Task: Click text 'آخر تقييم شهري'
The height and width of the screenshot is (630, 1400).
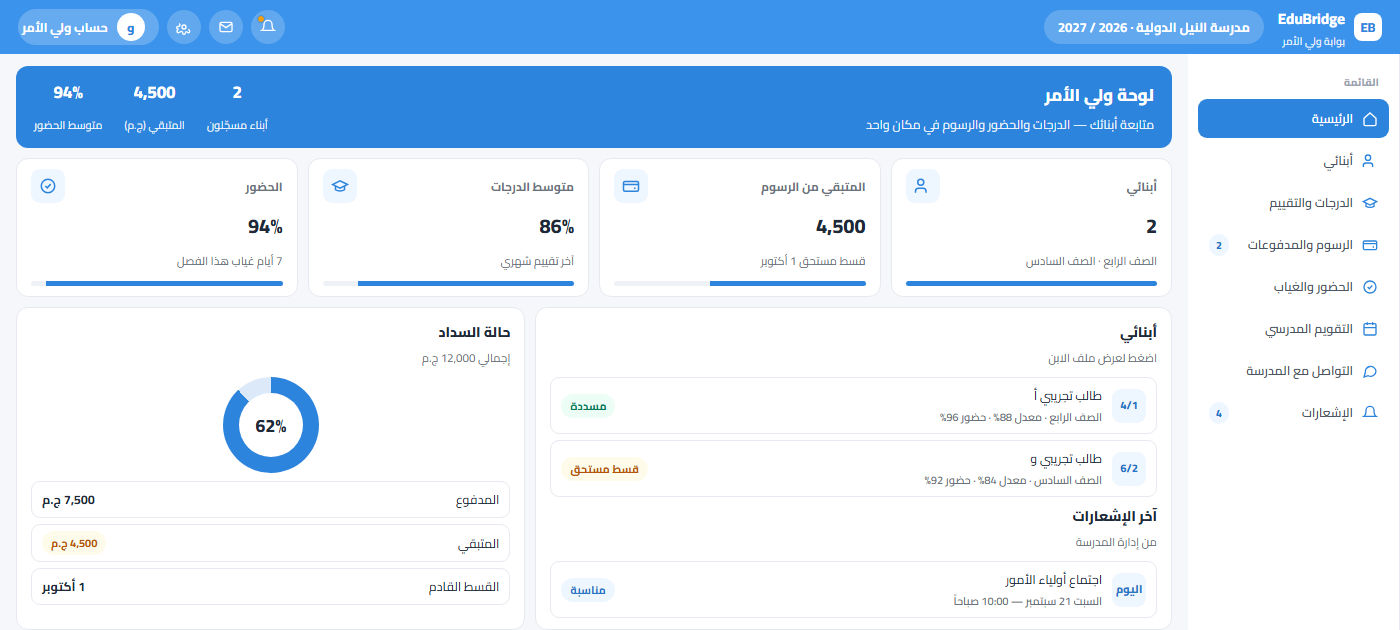Action: point(537,262)
